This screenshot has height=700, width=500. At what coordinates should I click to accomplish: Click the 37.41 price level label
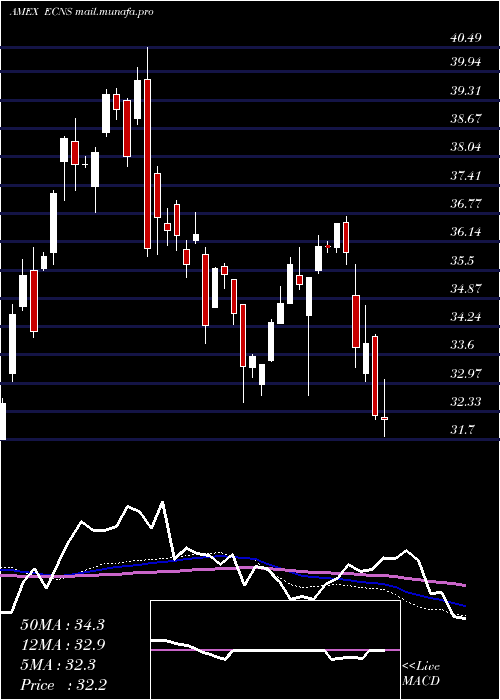(466, 175)
